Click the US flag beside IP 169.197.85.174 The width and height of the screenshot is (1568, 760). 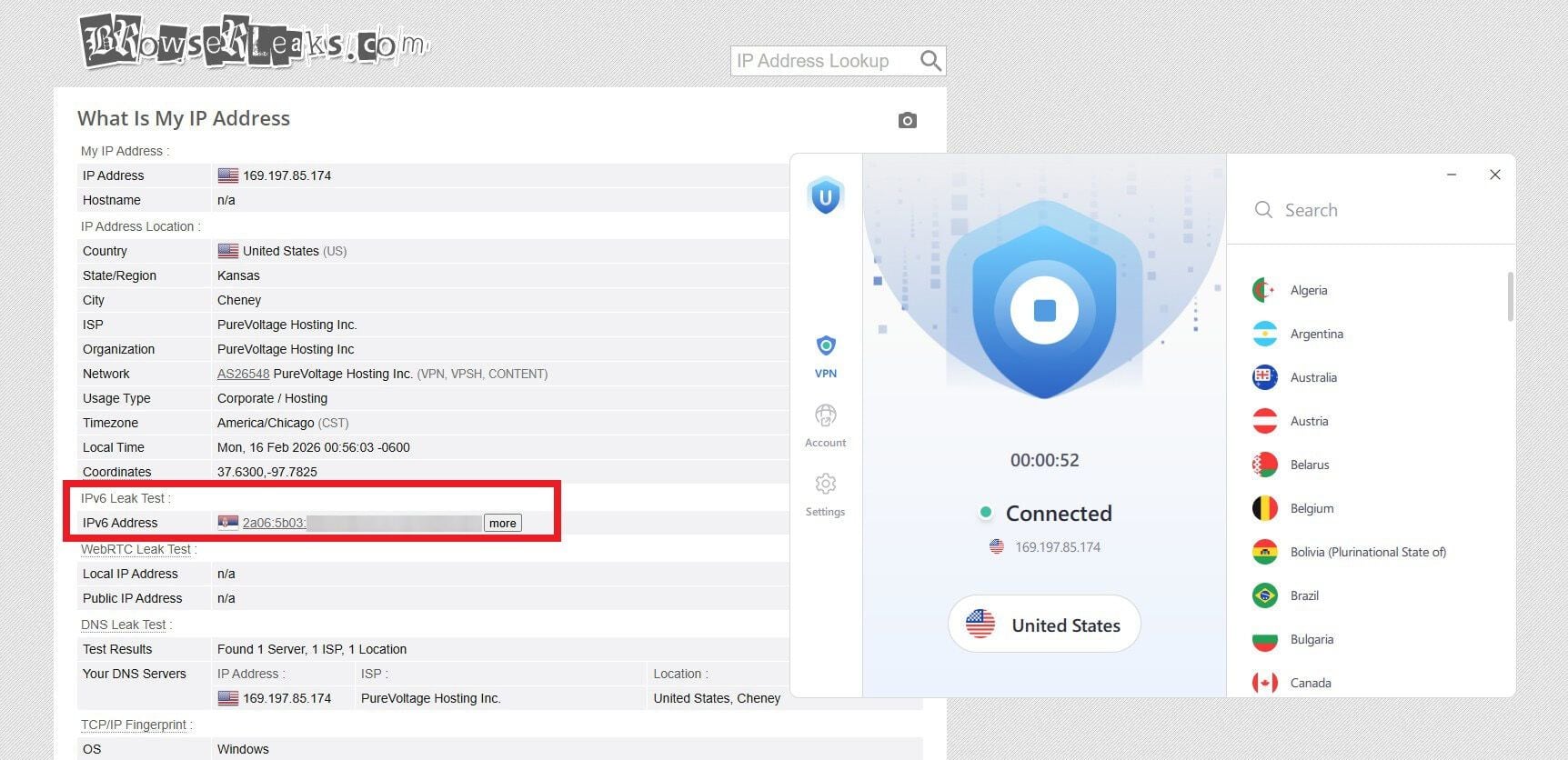(x=227, y=175)
